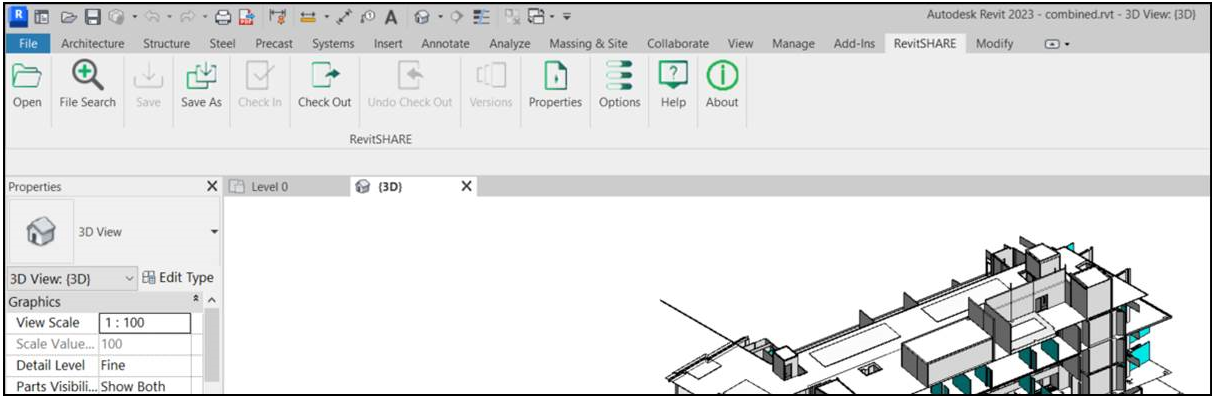The image size is (1214, 399).
Task: Click the Edit Type button
Action: pyautogui.click(x=178, y=278)
